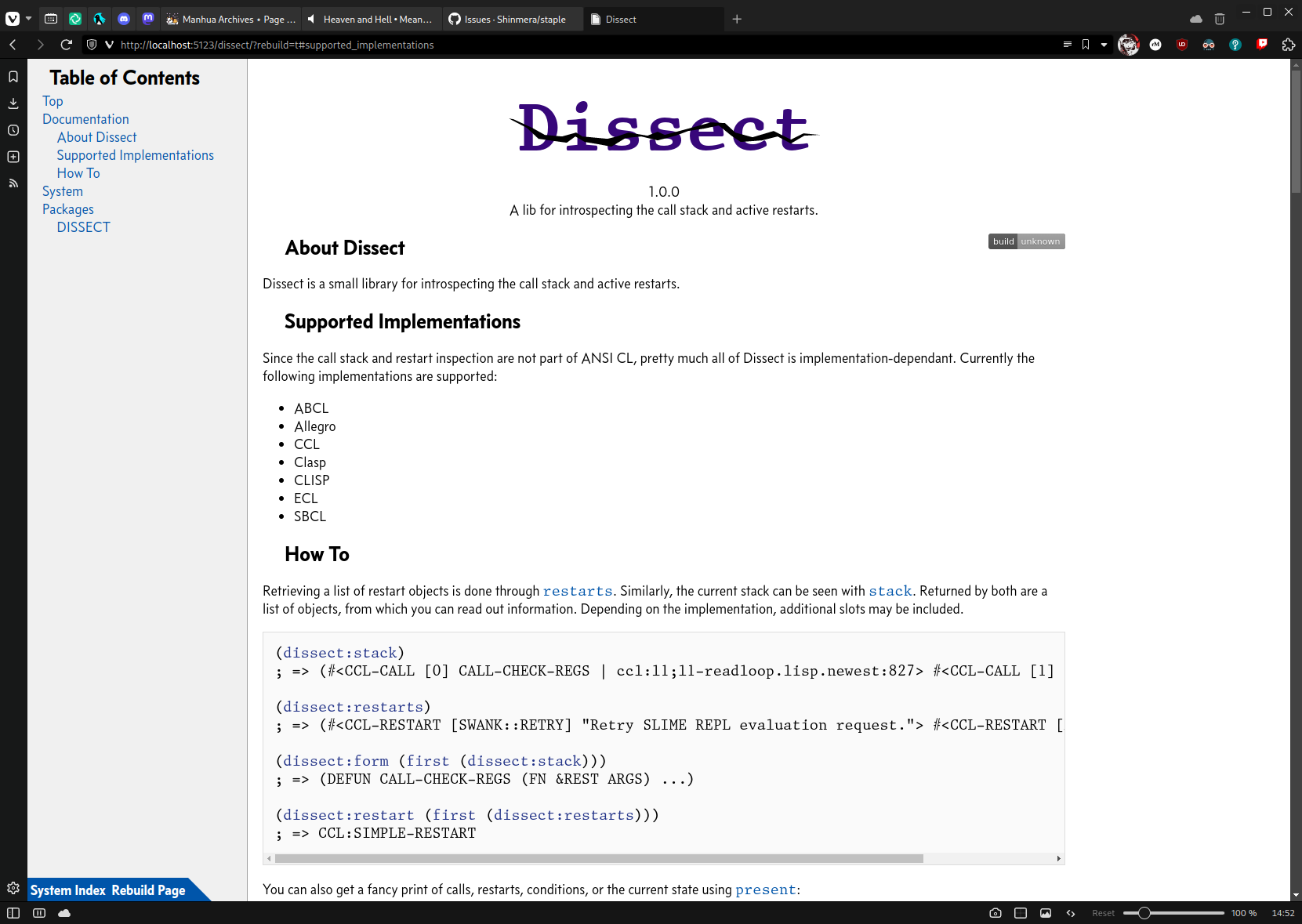
Task: Open DISSECT package link
Action: click(x=83, y=227)
